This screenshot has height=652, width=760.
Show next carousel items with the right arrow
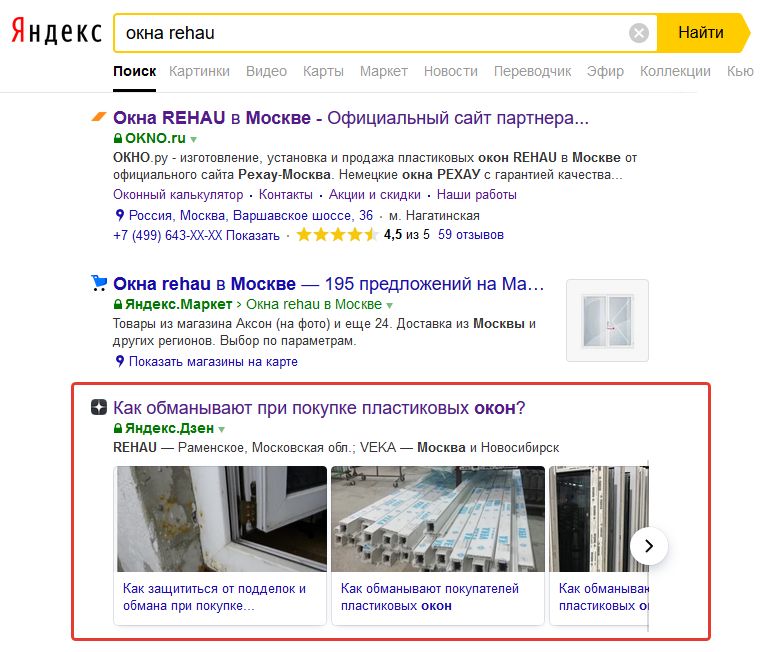tap(649, 545)
